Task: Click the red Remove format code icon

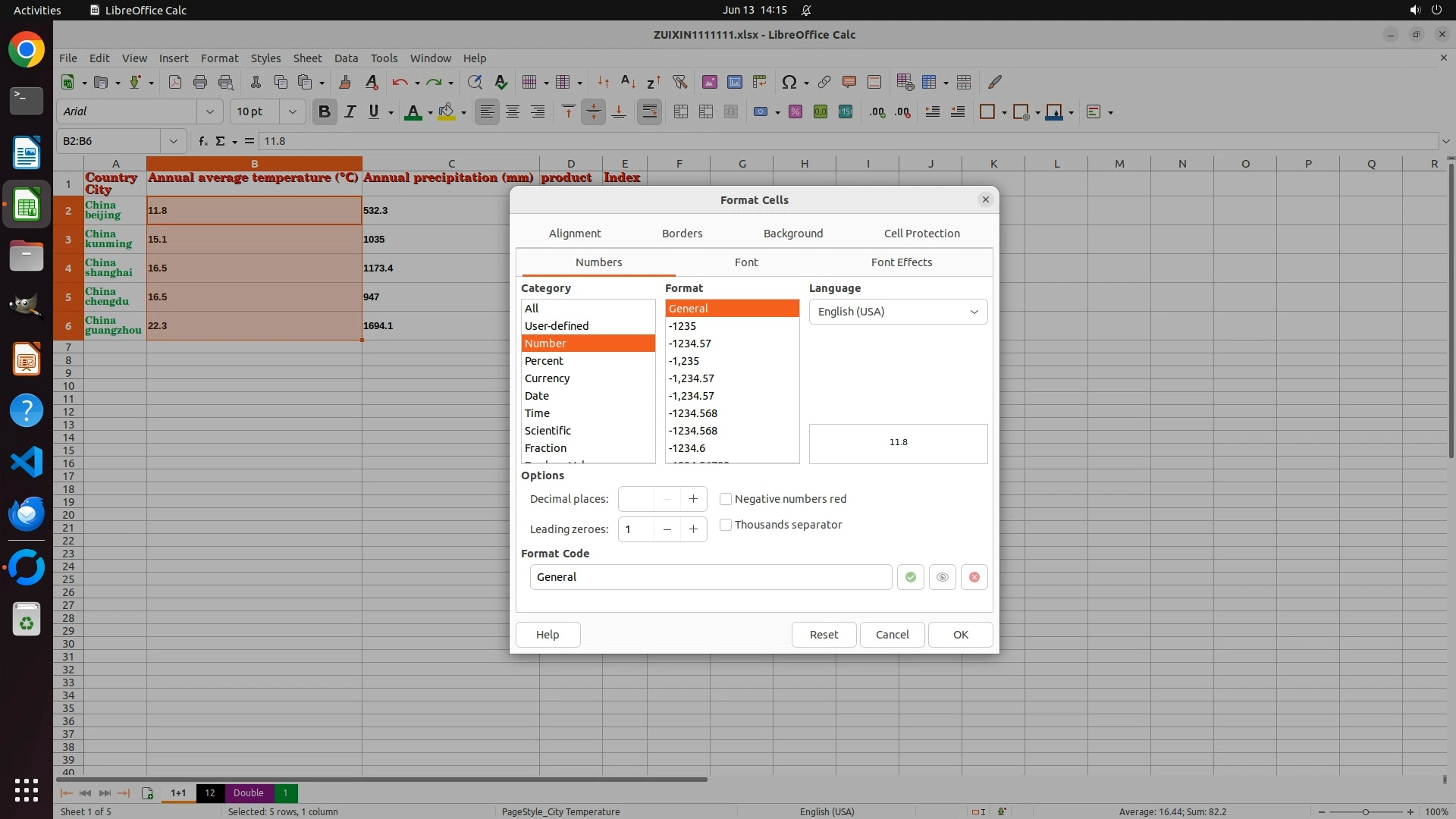Action: [x=974, y=577]
